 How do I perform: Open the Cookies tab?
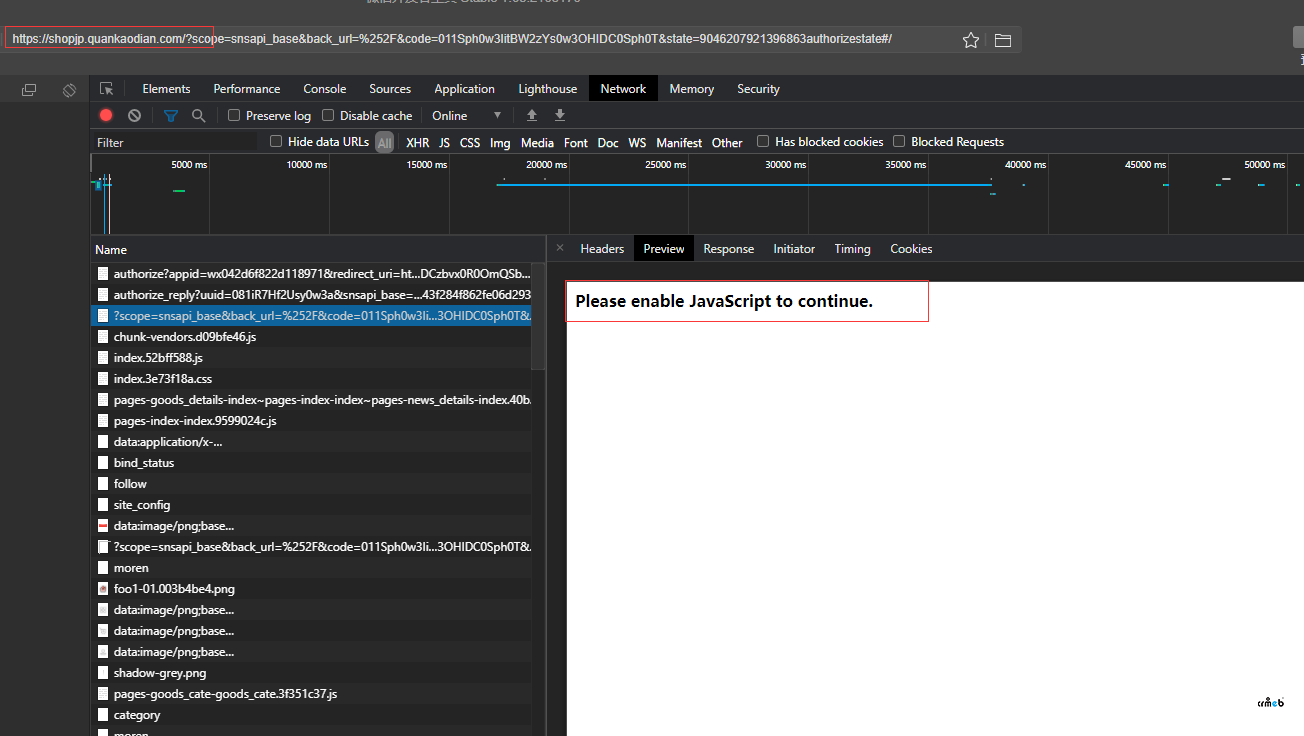(x=911, y=249)
